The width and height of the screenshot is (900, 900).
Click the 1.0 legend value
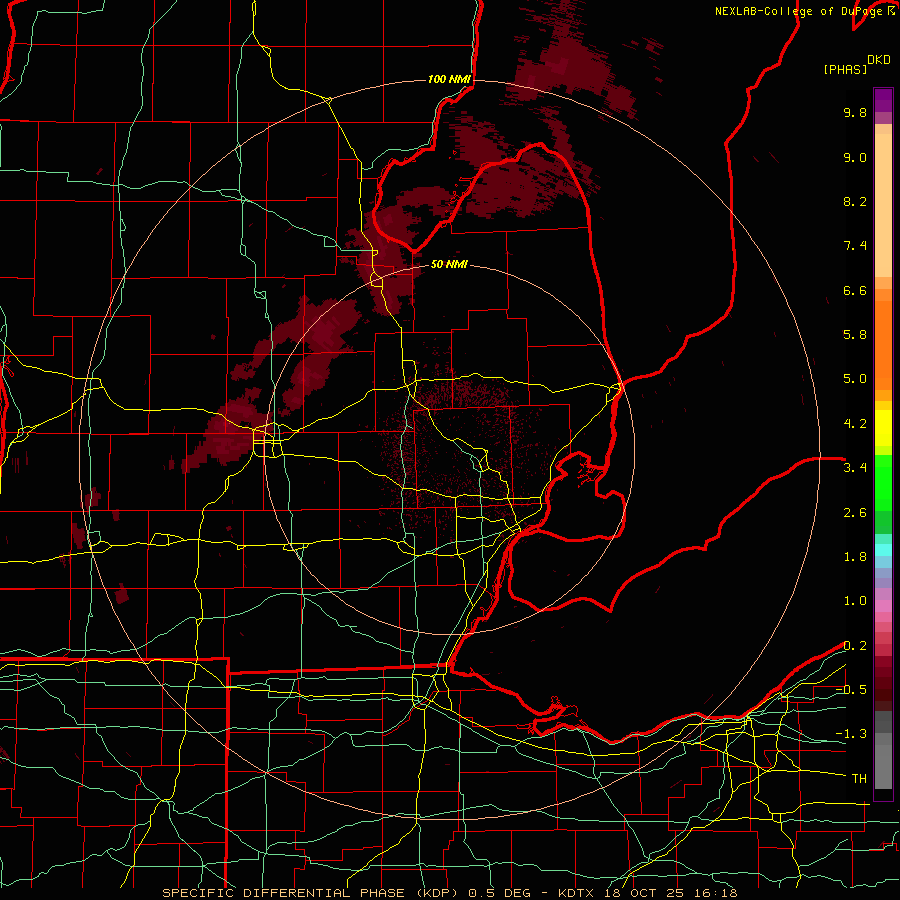(855, 601)
